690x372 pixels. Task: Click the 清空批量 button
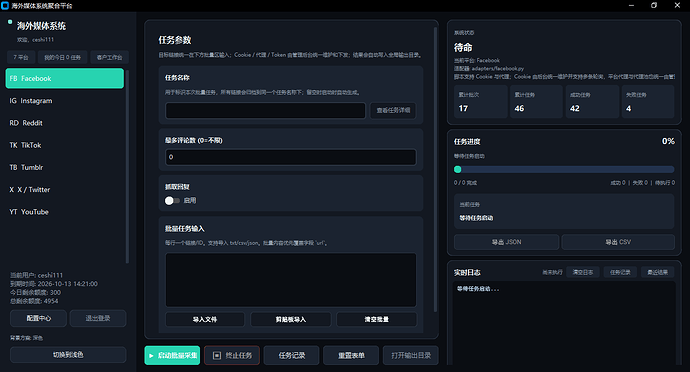(x=376, y=320)
